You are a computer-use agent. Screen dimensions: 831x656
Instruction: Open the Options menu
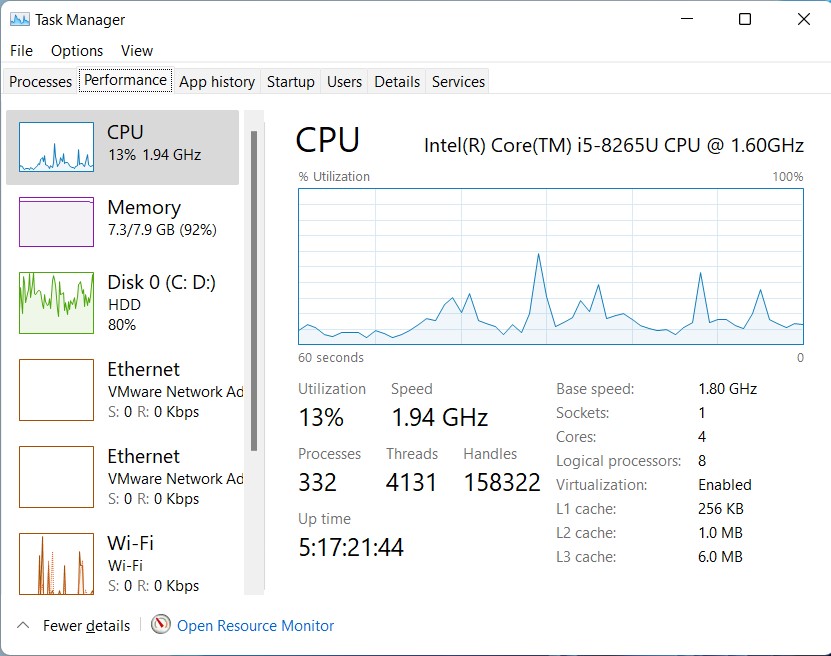(76, 50)
